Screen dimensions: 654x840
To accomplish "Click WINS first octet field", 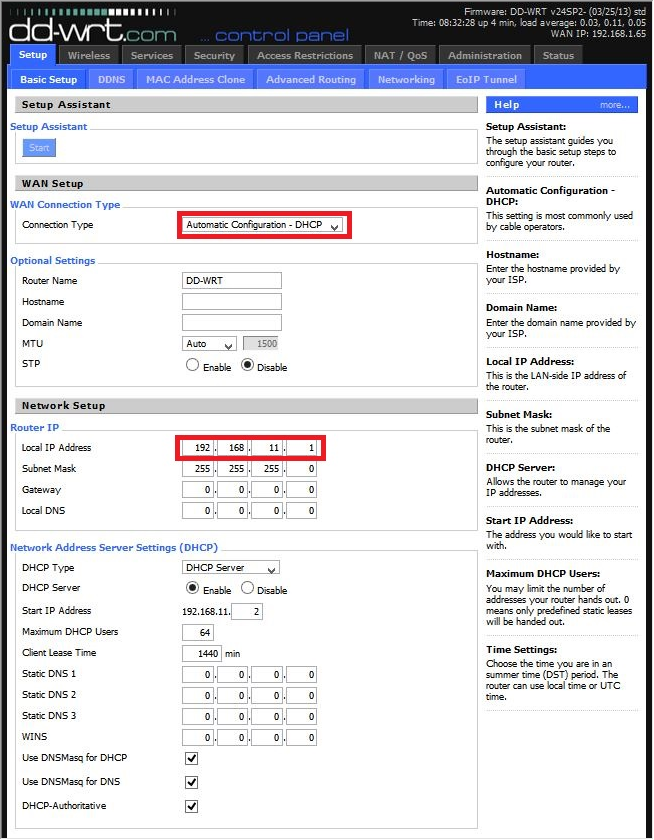I will pyautogui.click(x=198, y=737).
